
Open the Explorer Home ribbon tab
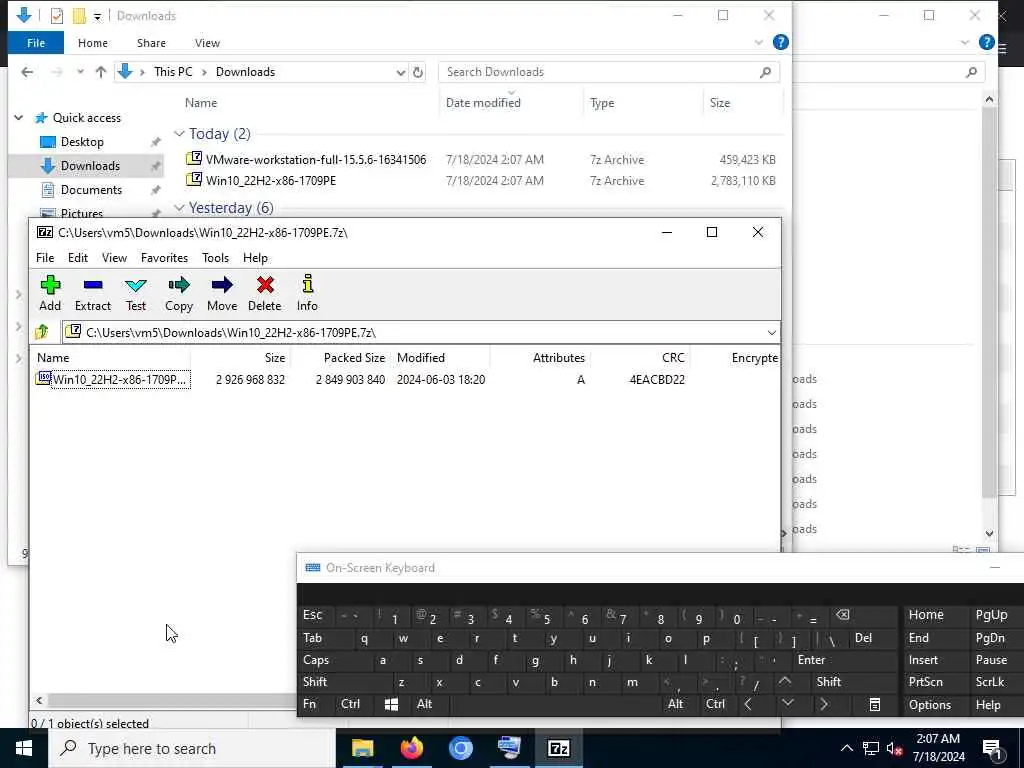pyautogui.click(x=93, y=43)
